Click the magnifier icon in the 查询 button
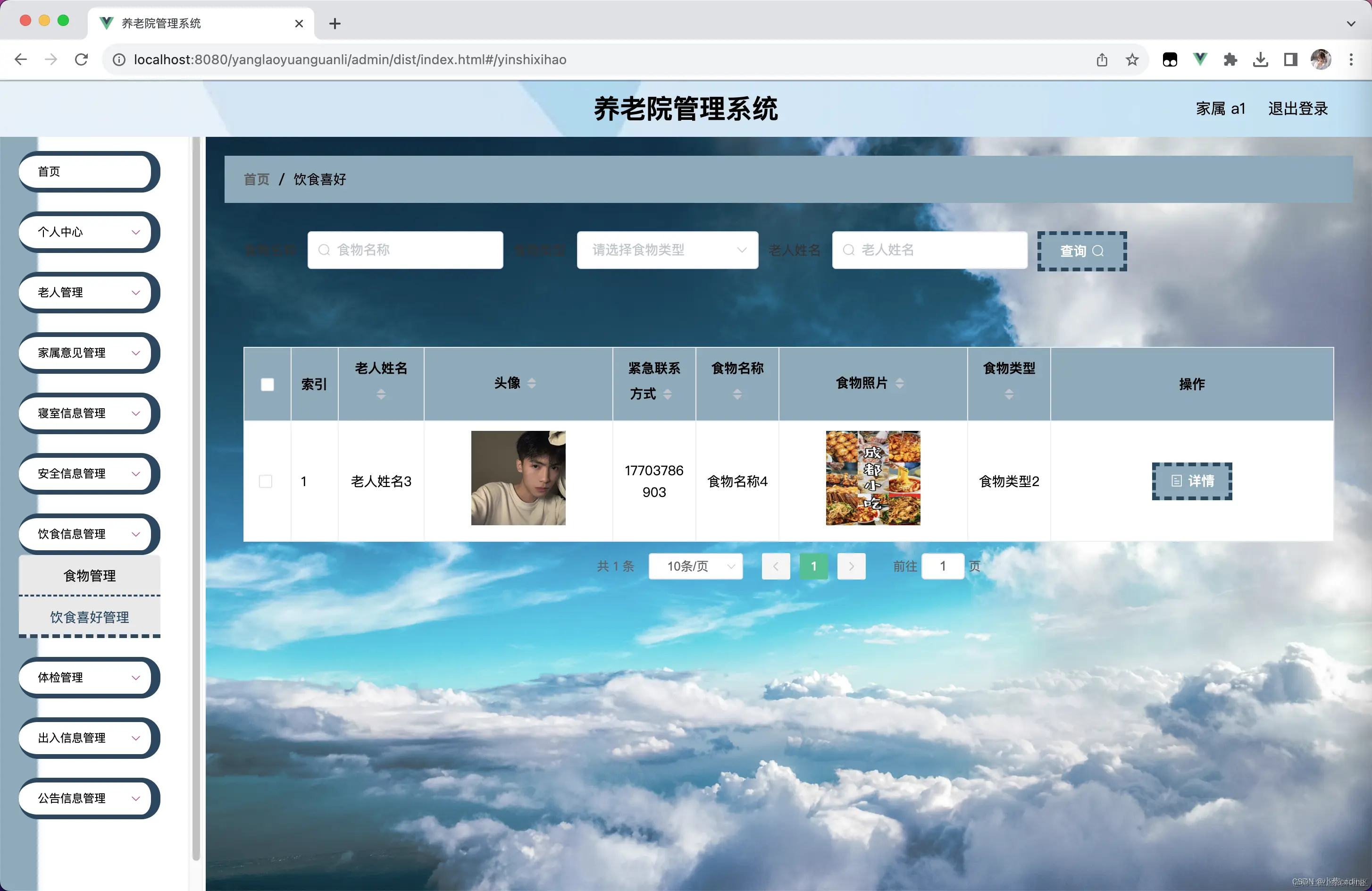The height and width of the screenshot is (891, 1372). click(x=1098, y=251)
